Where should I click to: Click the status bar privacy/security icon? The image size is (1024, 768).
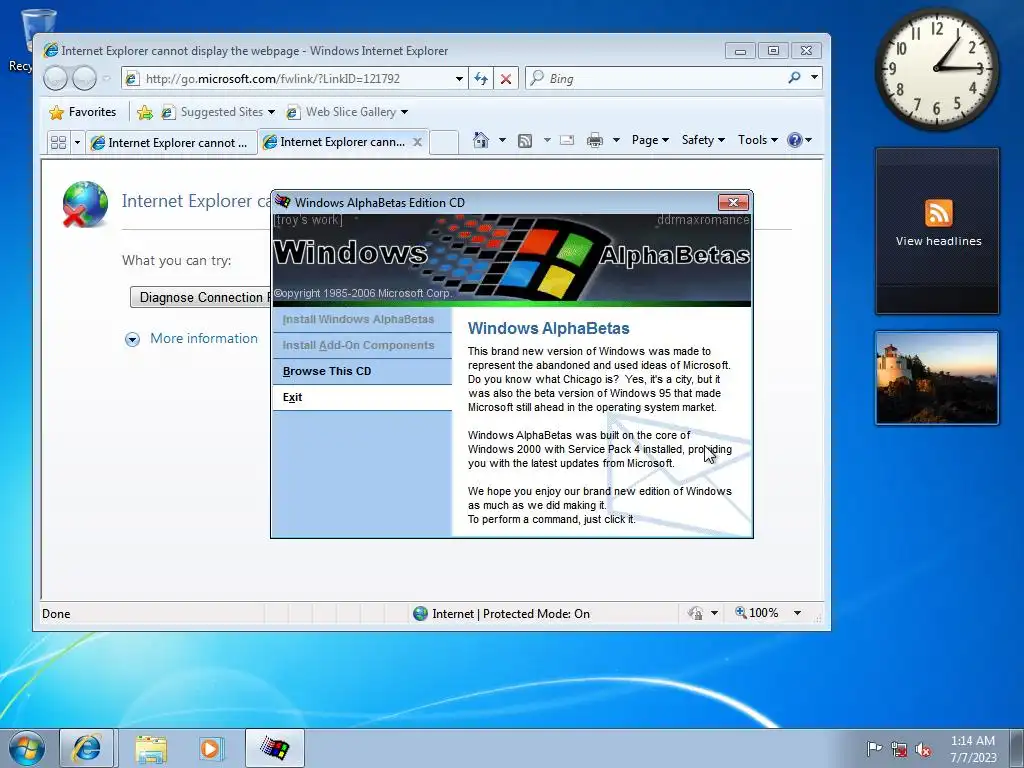695,613
